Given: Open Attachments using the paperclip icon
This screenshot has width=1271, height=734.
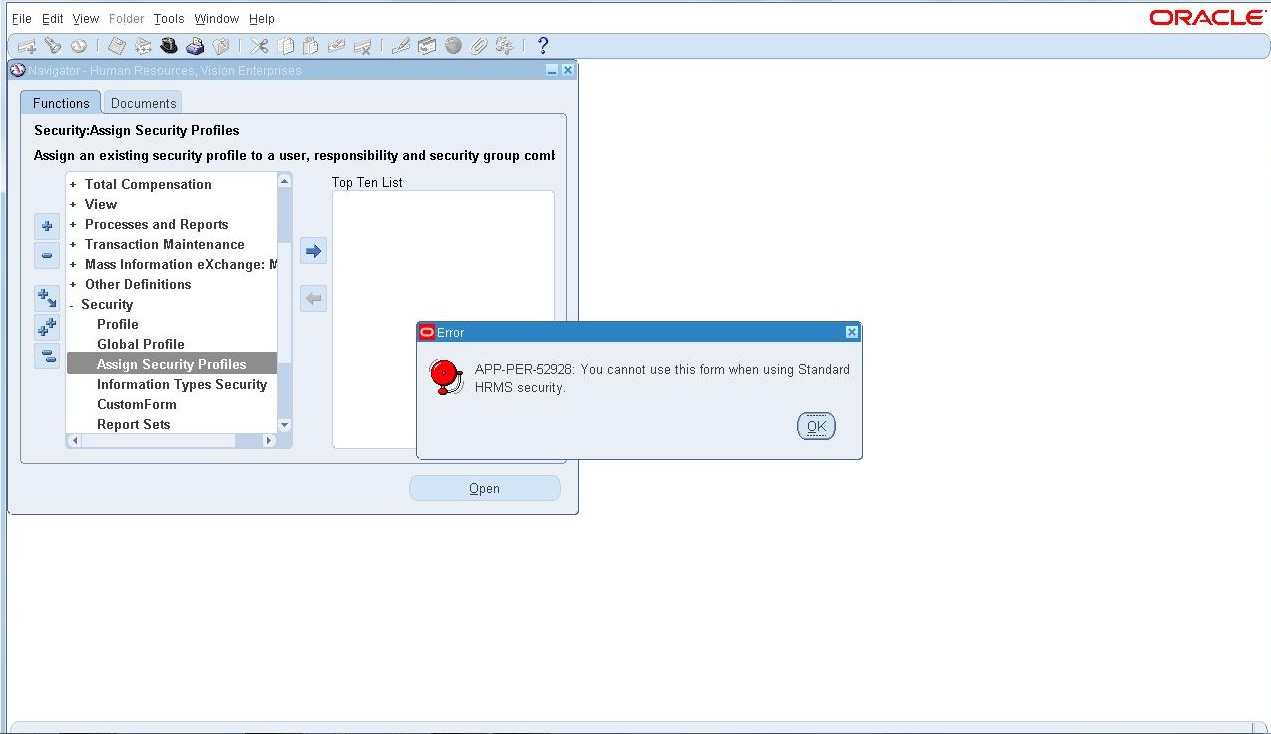Looking at the screenshot, I should click(478, 45).
